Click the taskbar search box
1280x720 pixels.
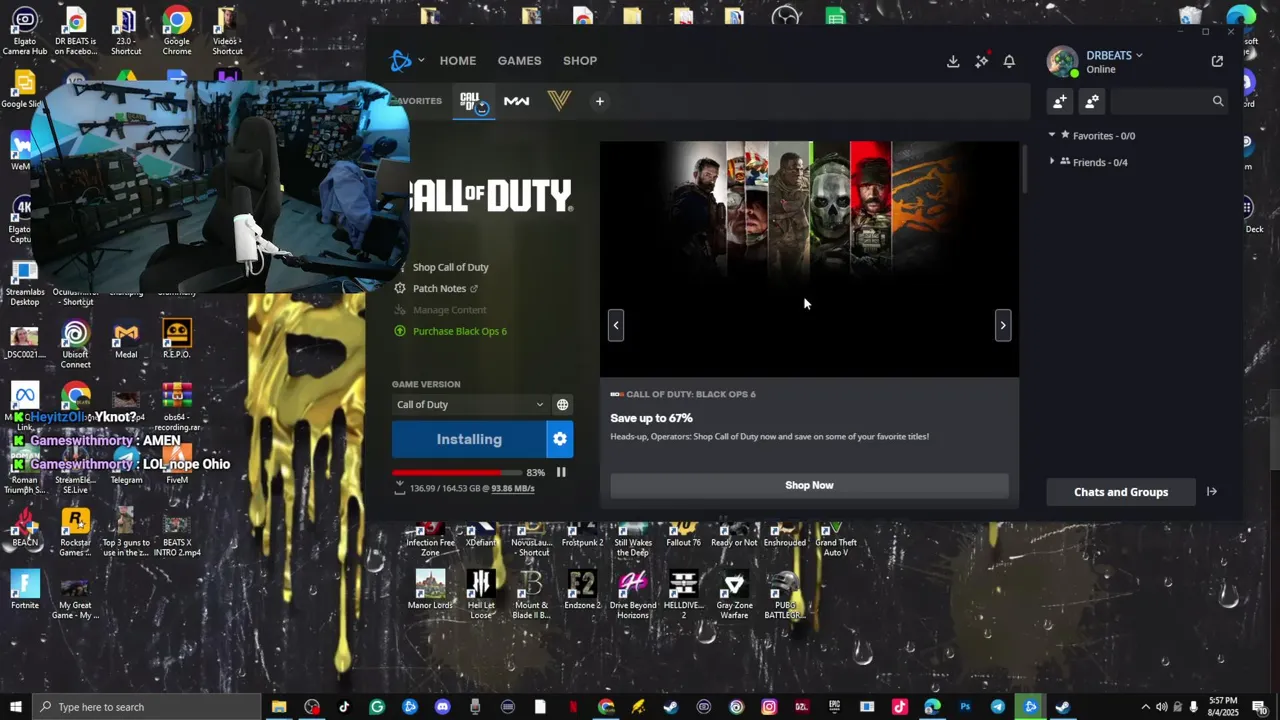(x=146, y=707)
